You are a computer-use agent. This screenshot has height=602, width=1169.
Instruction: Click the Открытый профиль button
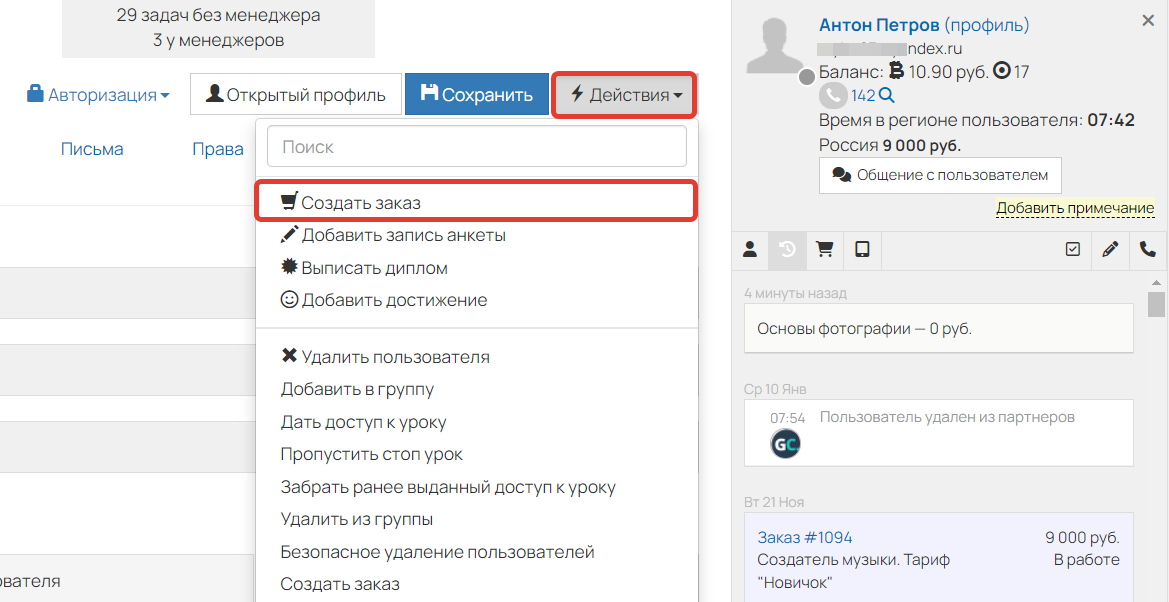[296, 94]
